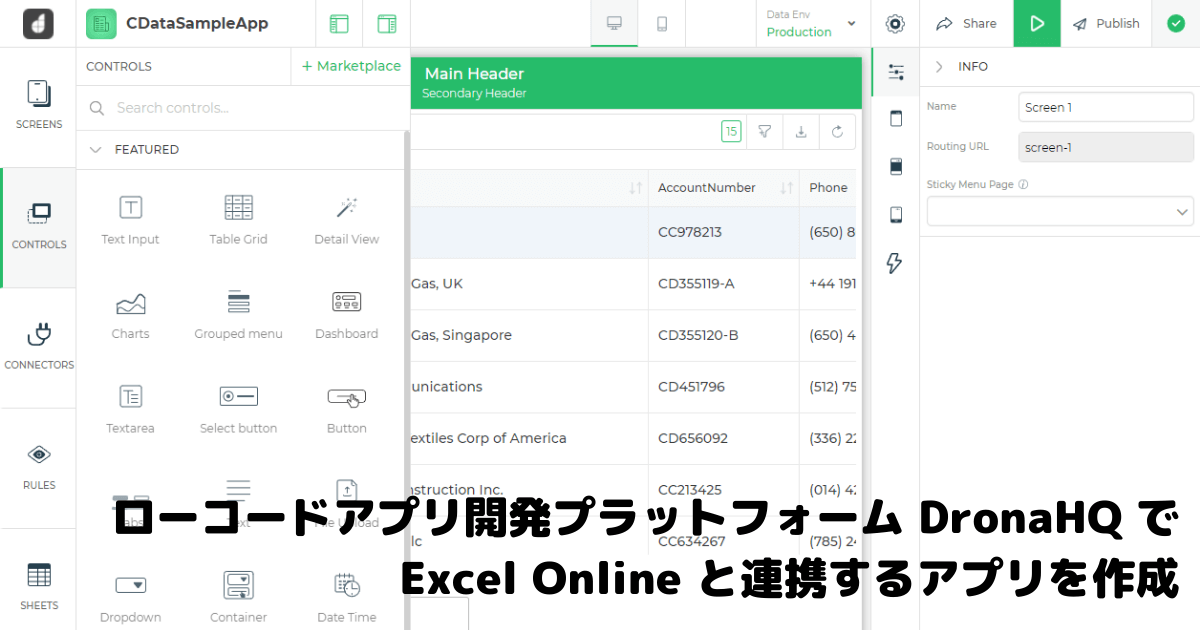Select the Text Input control
Viewport: 1200px width, 630px height.
tap(130, 220)
